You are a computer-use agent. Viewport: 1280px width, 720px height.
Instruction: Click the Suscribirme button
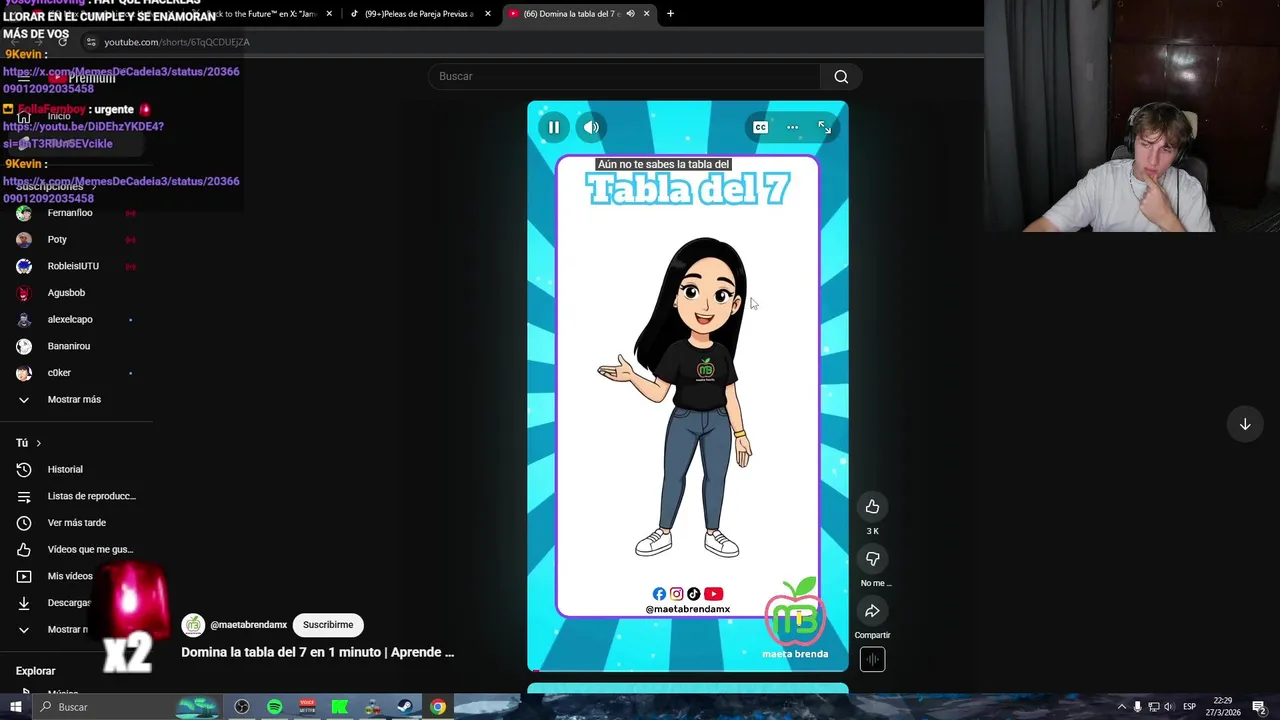pyautogui.click(x=328, y=625)
